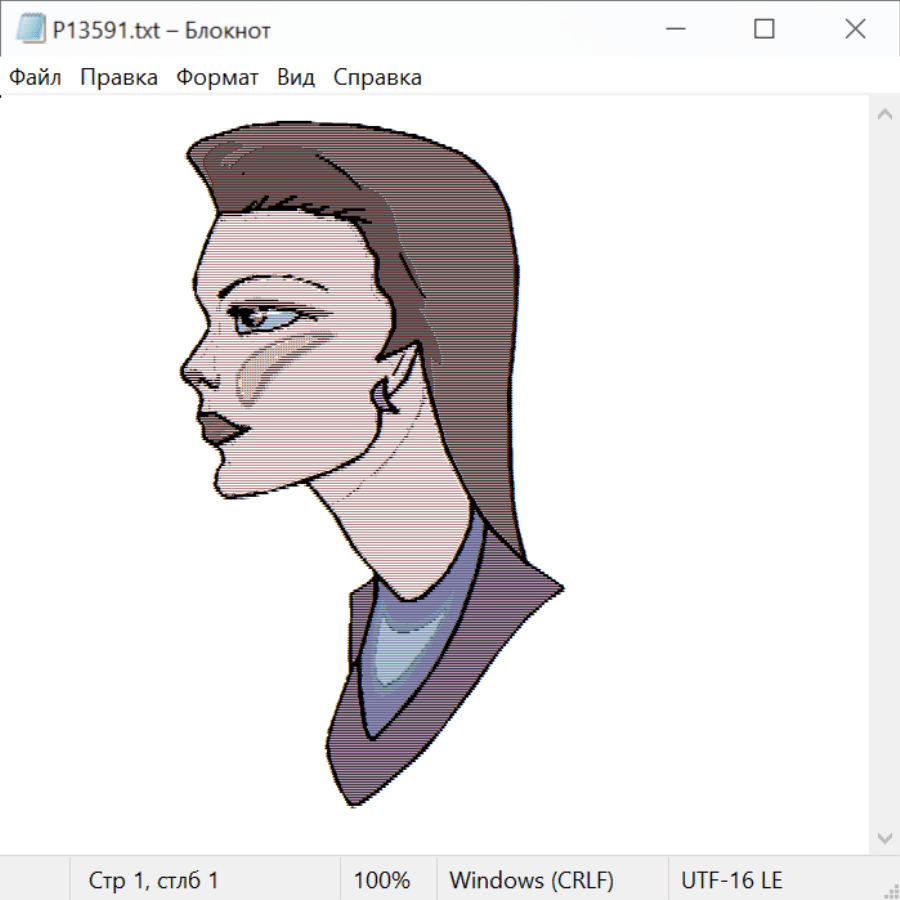This screenshot has width=900, height=900.
Task: Maximize the Блокнот window
Action: (x=764, y=30)
